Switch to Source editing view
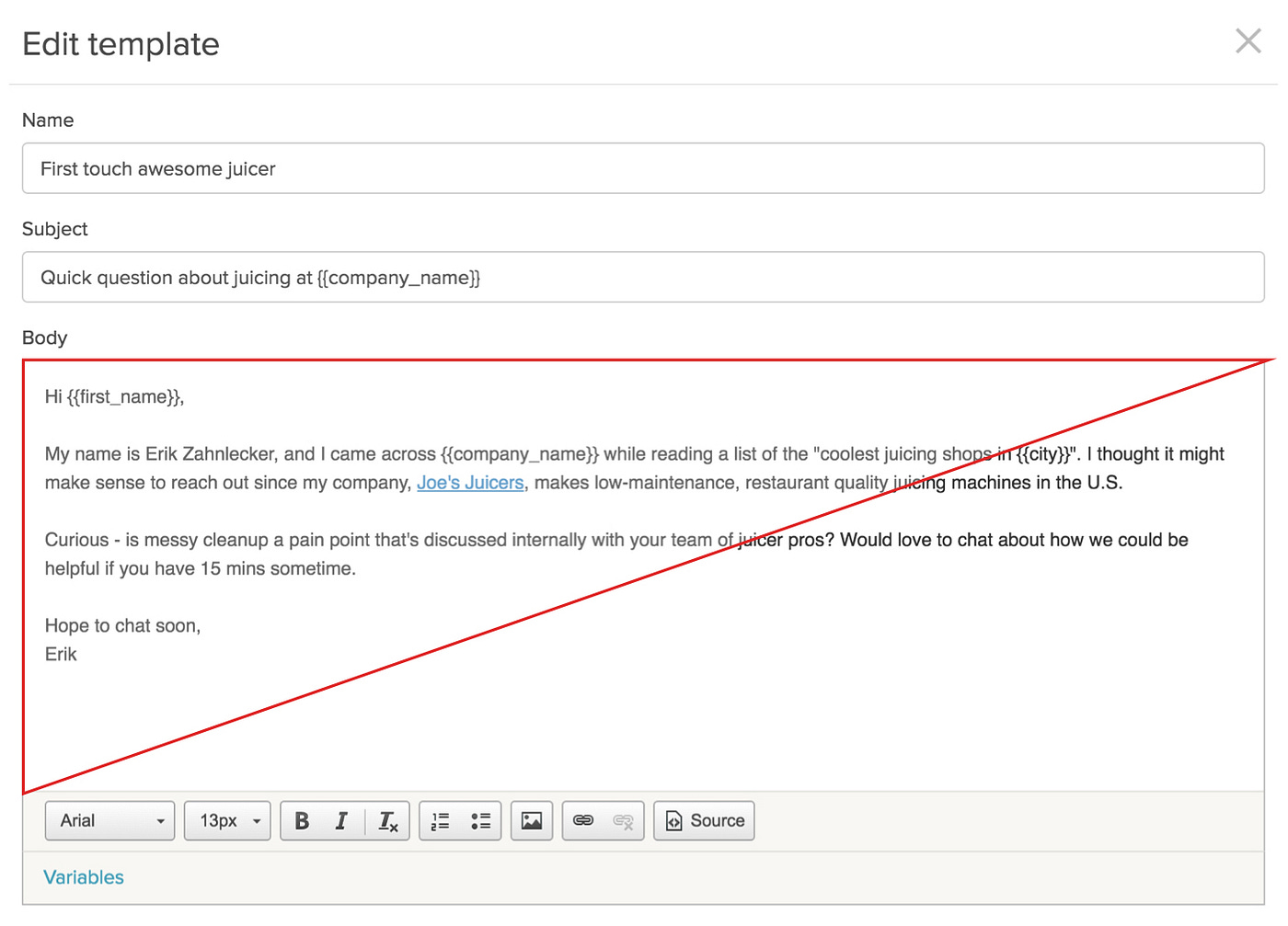The width and height of the screenshot is (1288, 926). click(x=704, y=820)
